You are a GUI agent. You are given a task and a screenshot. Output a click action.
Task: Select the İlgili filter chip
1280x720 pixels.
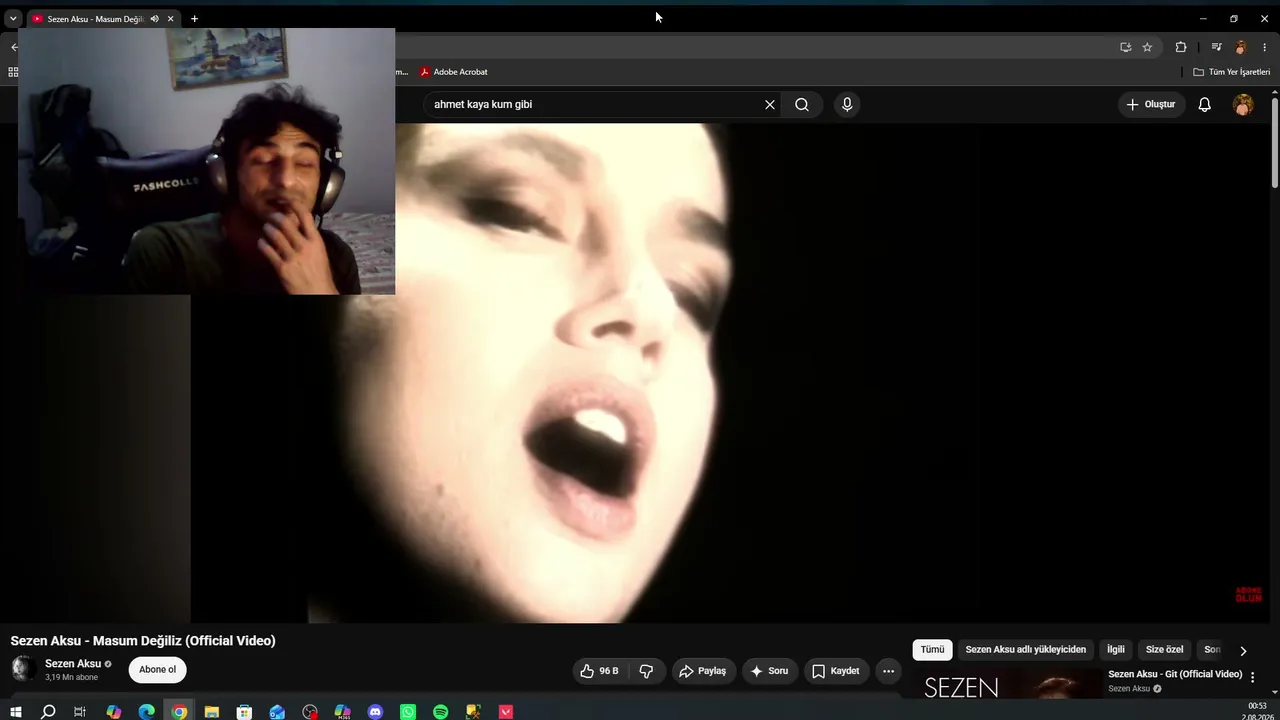(x=1116, y=650)
